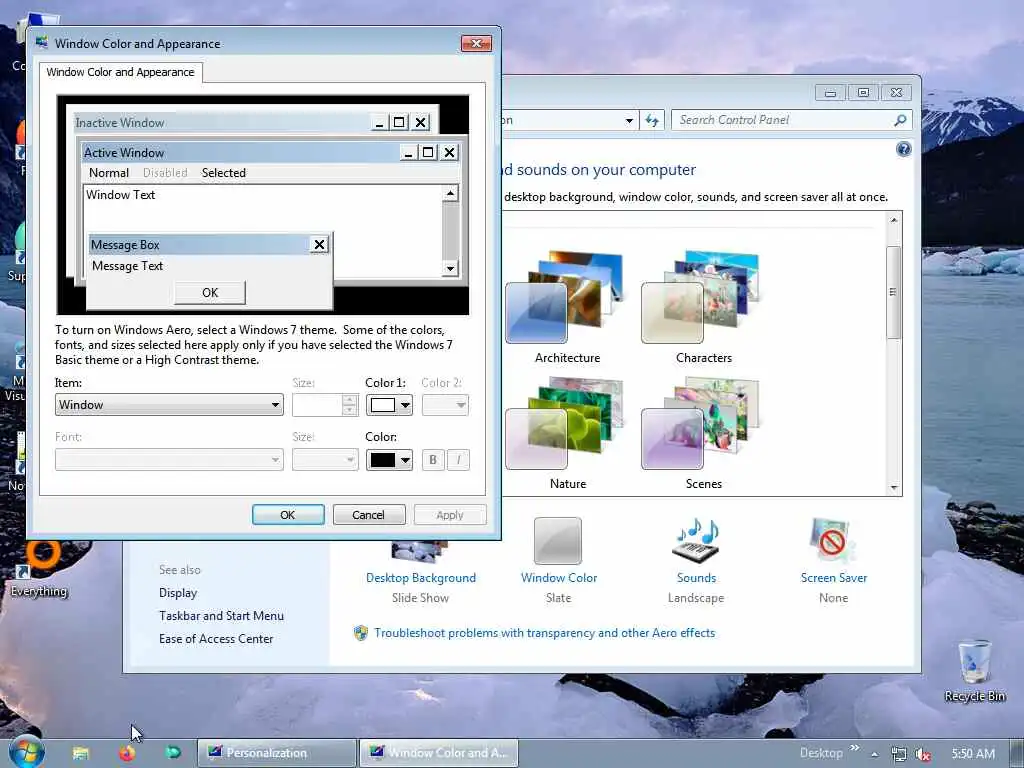This screenshot has width=1024, height=768.
Task: Click the help question mark icon
Action: [903, 150]
